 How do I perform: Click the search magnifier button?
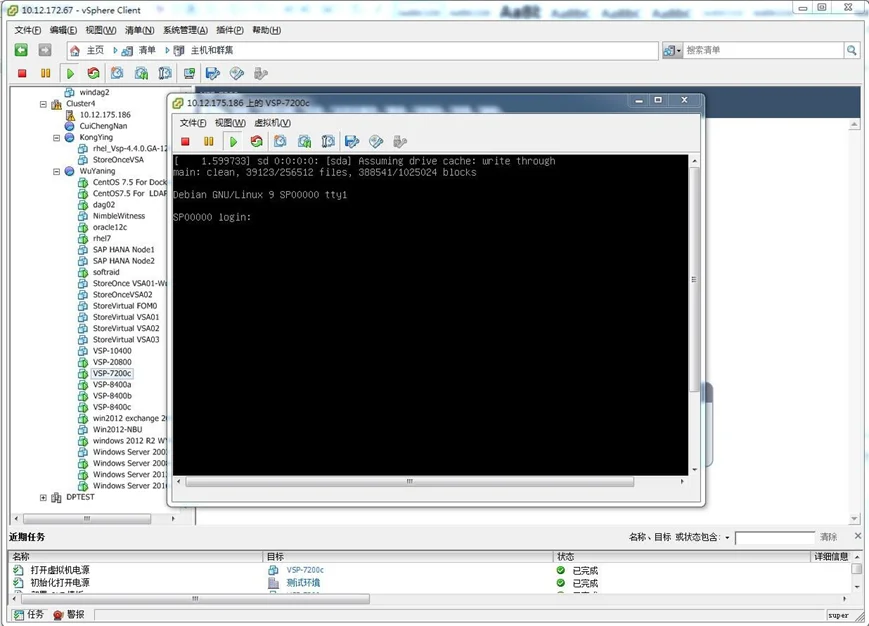tap(851, 50)
